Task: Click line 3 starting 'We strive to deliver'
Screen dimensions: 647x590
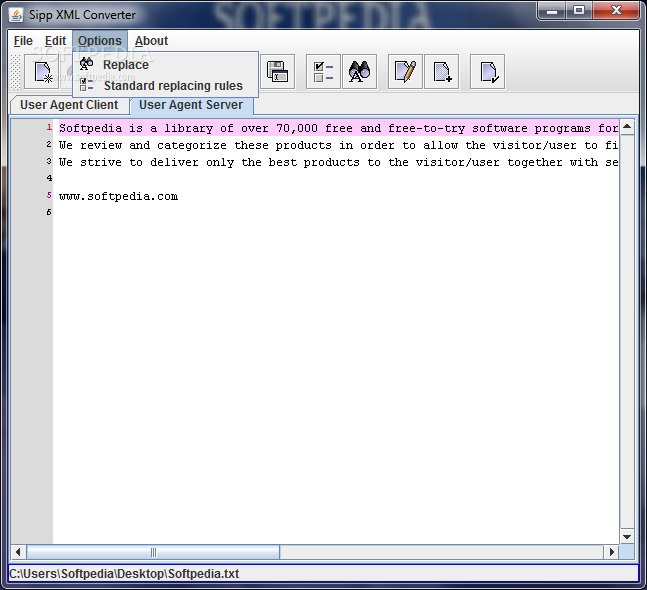Action: tap(338, 162)
